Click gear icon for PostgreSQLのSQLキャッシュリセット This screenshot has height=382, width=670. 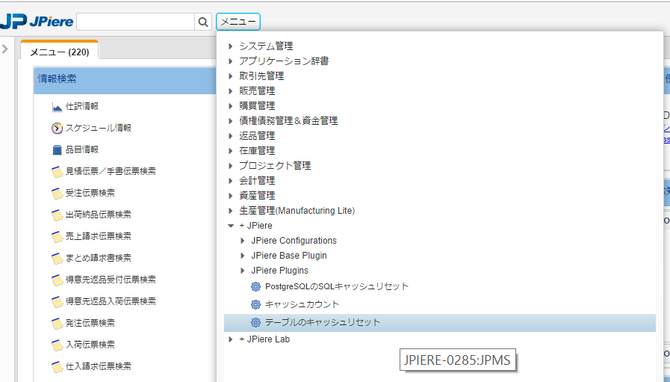click(x=256, y=287)
